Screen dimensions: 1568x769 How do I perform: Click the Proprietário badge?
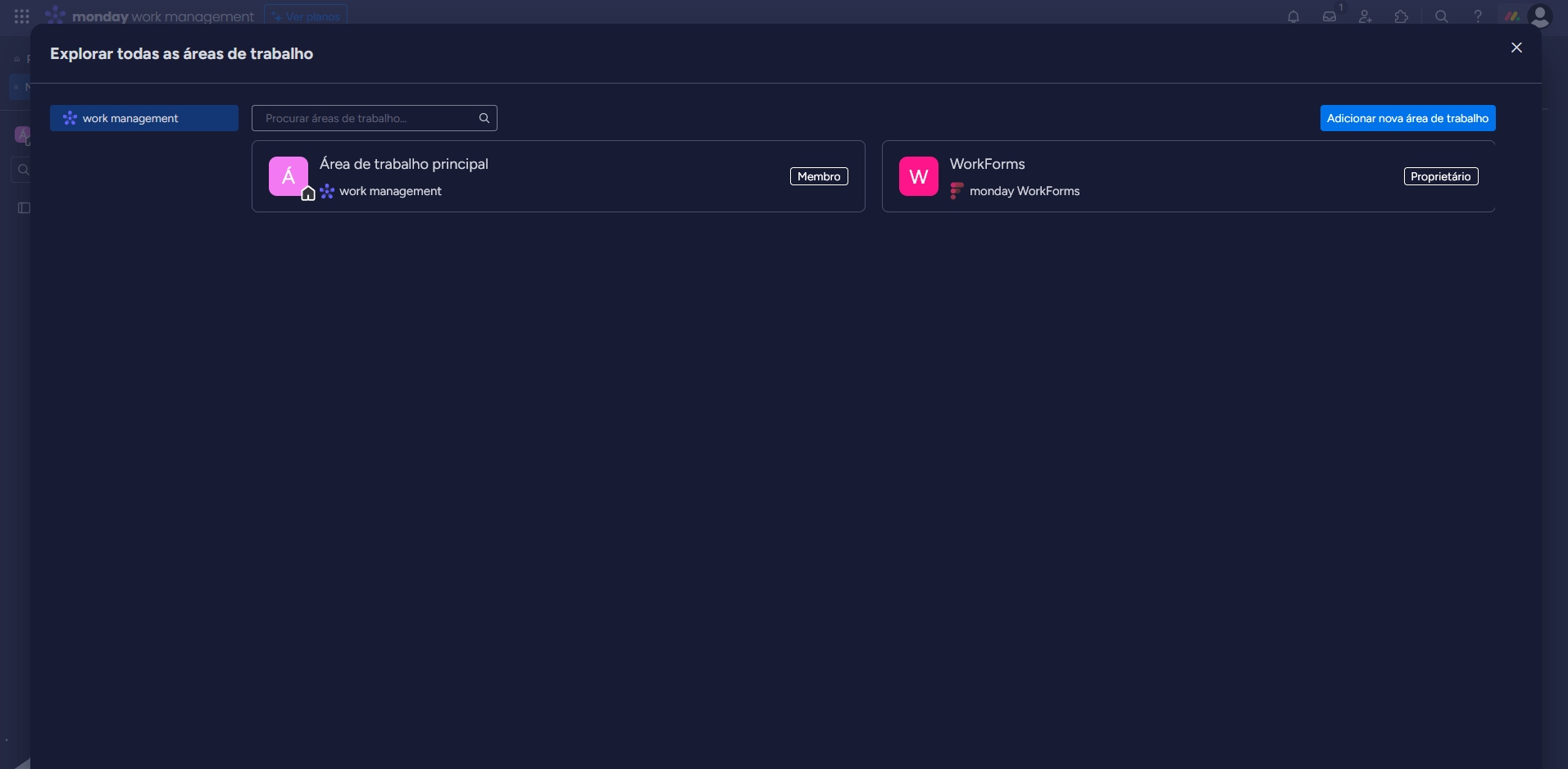1441,176
